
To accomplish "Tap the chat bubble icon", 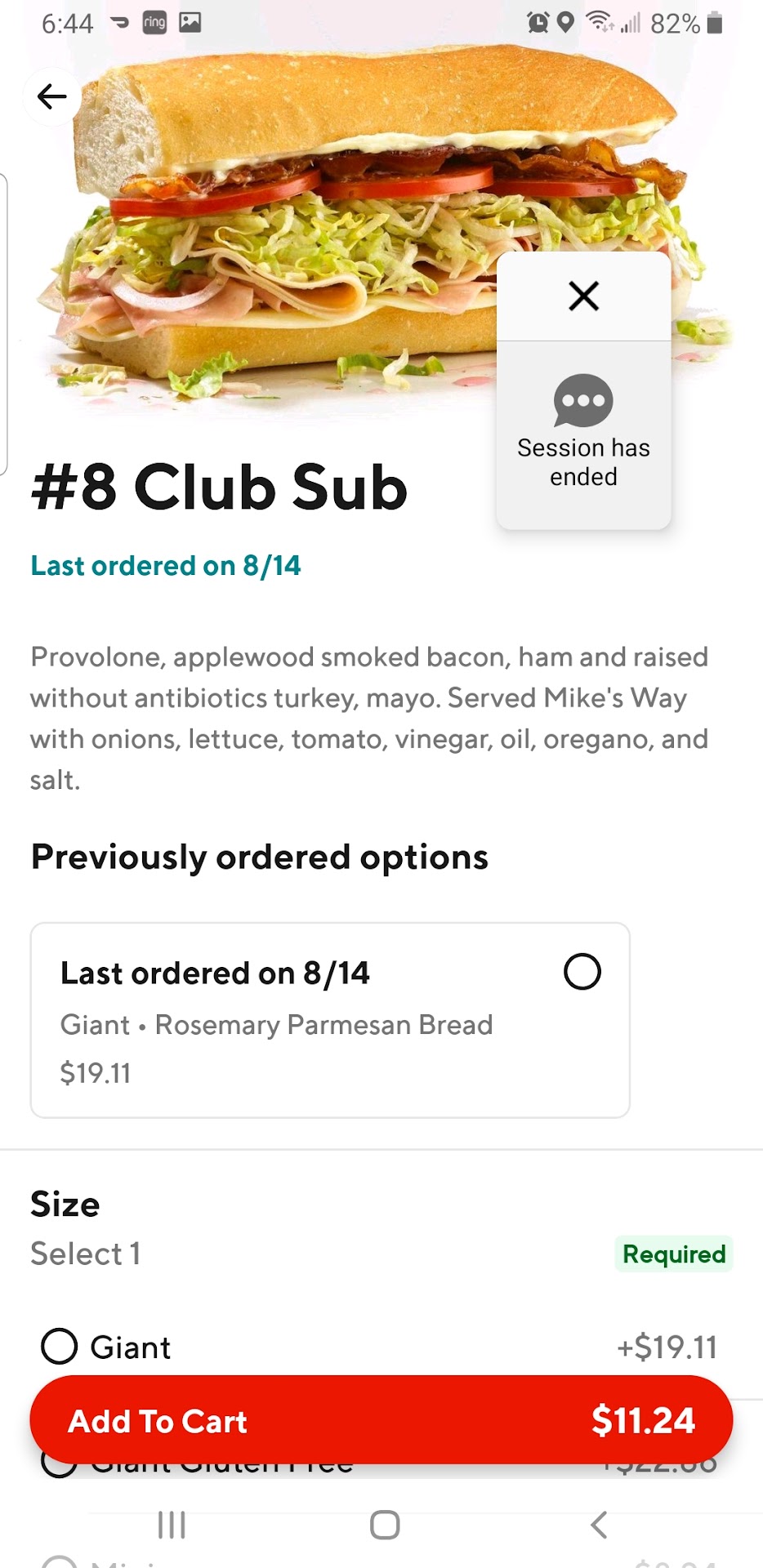I will [583, 400].
